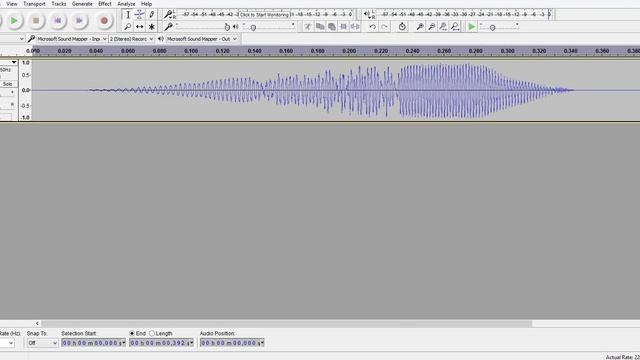Screen dimensions: 640x360
Task: Select the End radio button
Action: [132, 333]
